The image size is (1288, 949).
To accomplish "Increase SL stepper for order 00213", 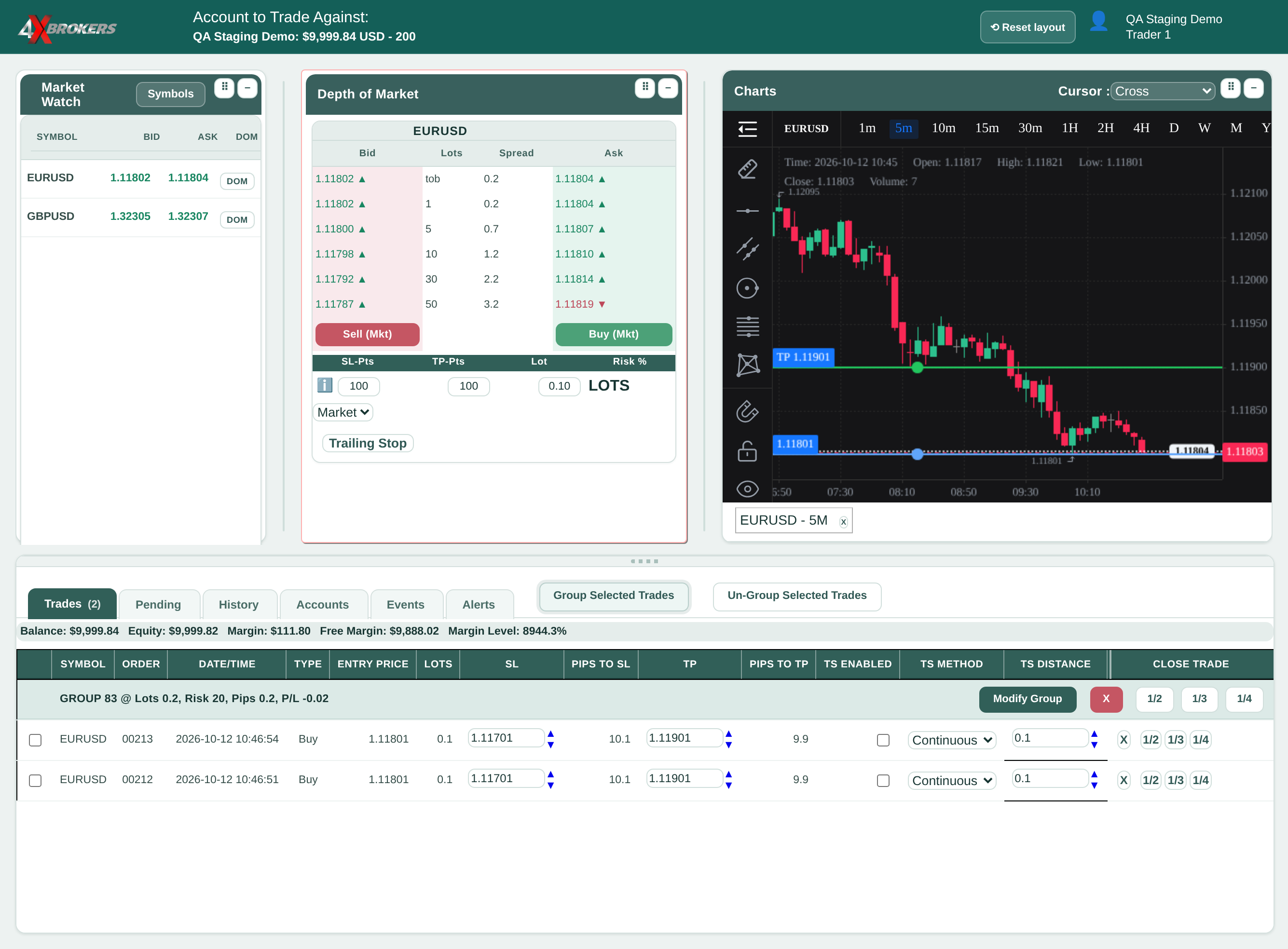I will coord(550,733).
